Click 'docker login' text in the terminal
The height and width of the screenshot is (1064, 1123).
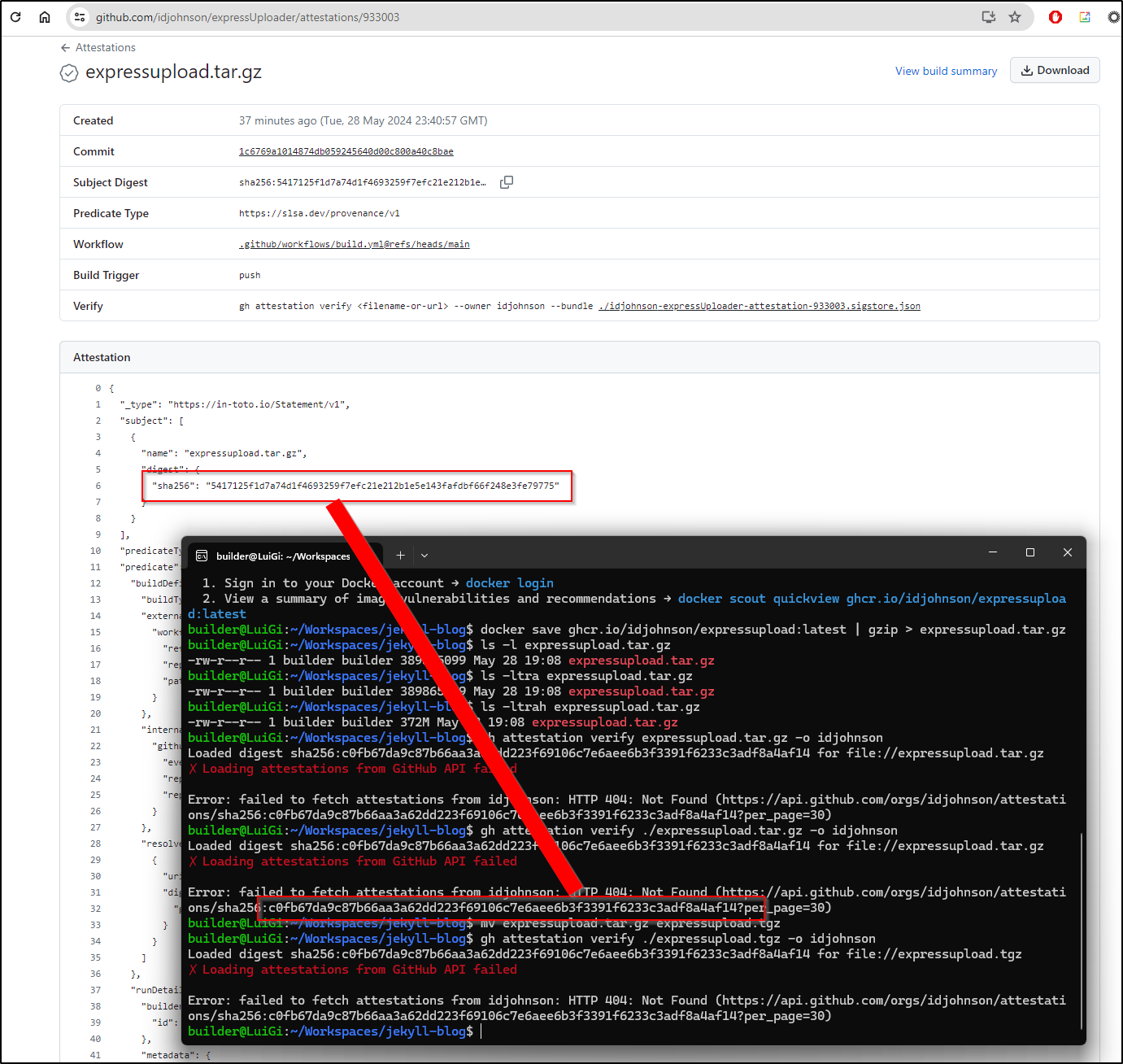[510, 583]
